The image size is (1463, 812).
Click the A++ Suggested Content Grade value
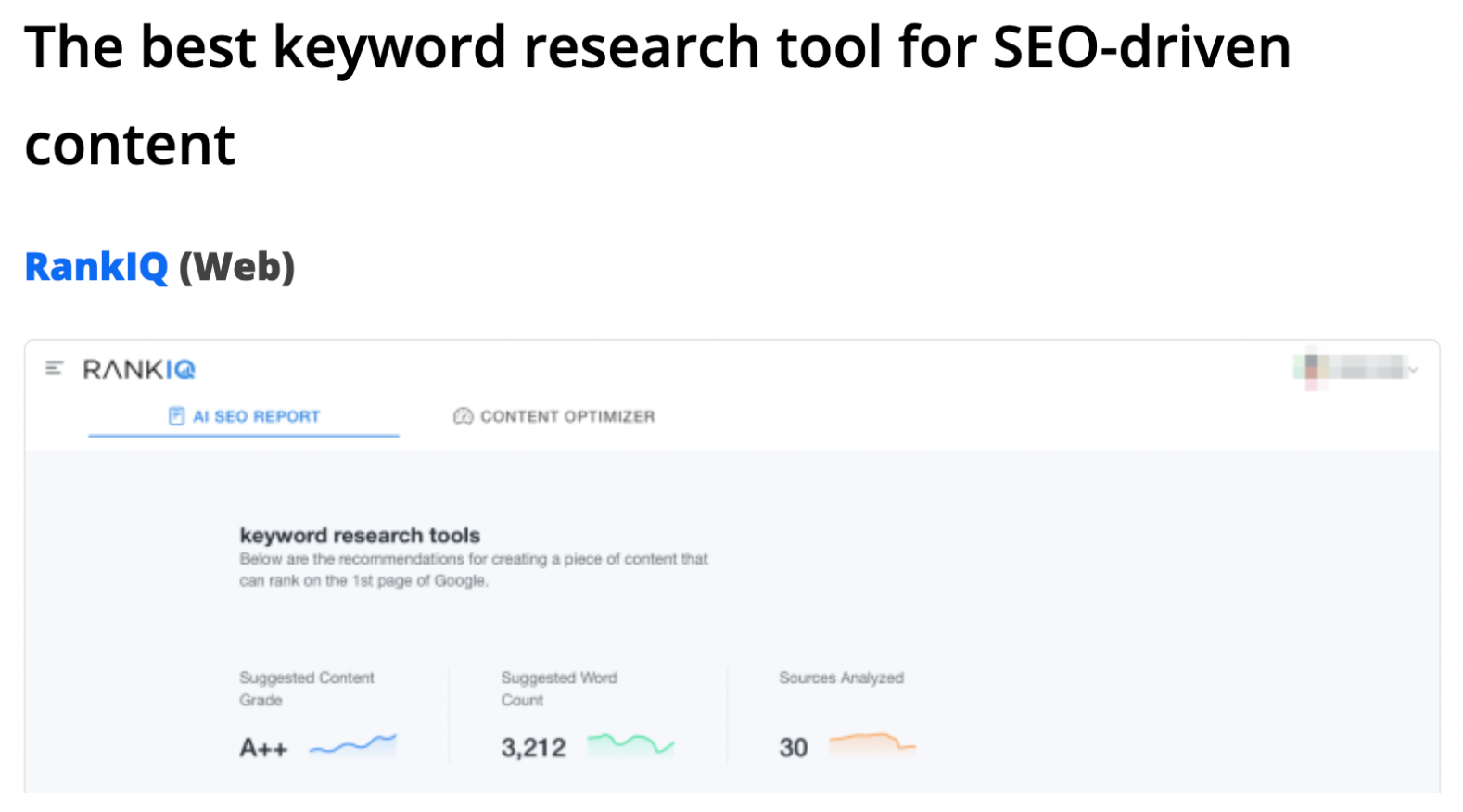[263, 747]
